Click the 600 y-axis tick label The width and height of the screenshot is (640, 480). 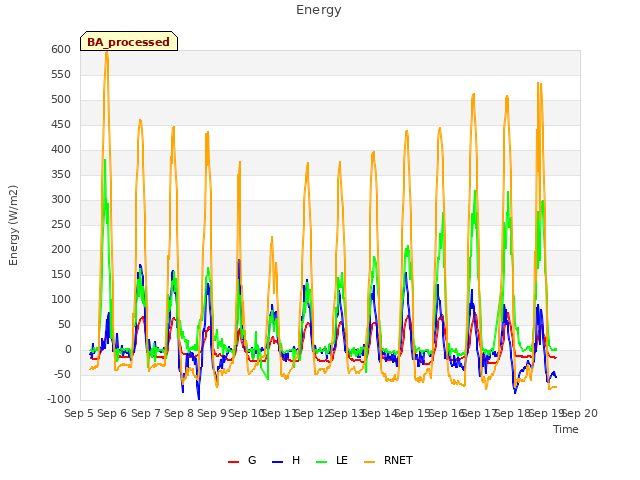click(61, 50)
